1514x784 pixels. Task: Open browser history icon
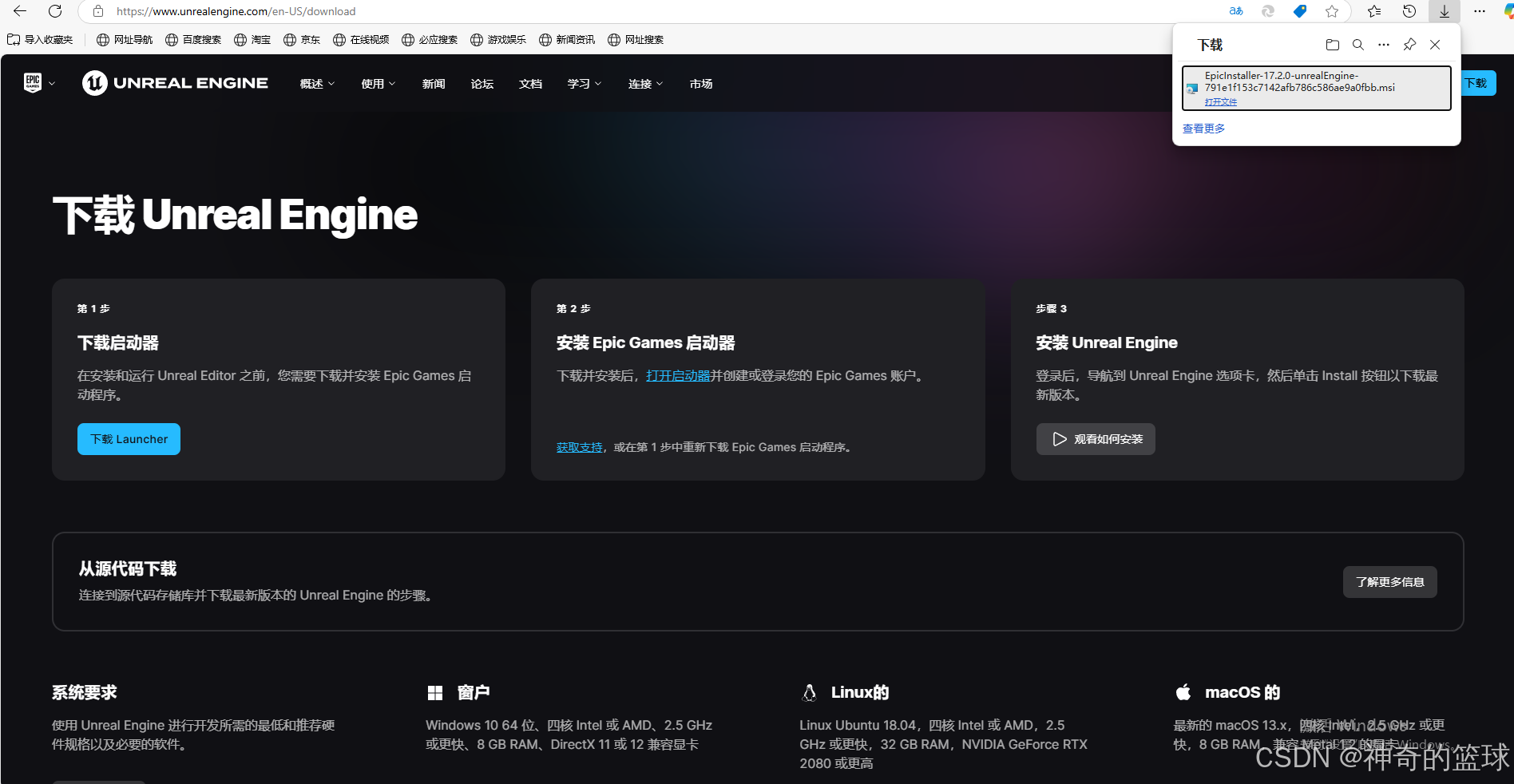click(1409, 11)
